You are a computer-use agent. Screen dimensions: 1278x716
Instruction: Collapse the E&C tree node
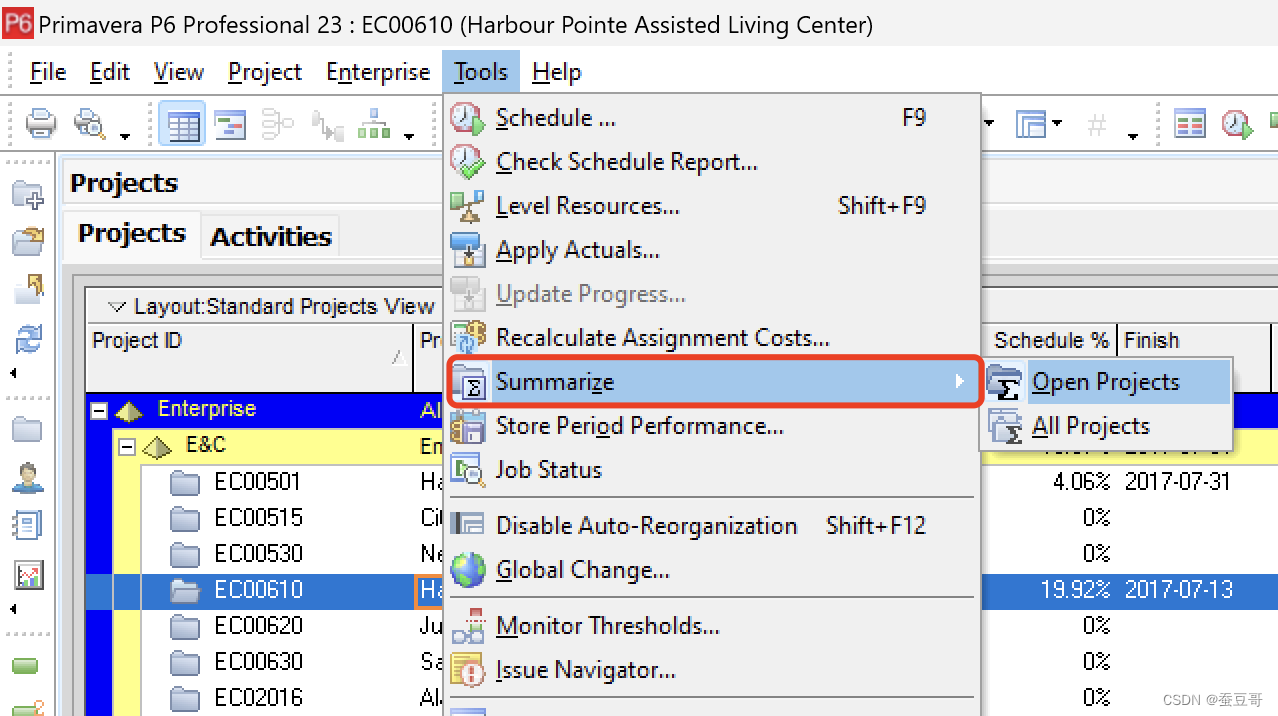pos(127,447)
